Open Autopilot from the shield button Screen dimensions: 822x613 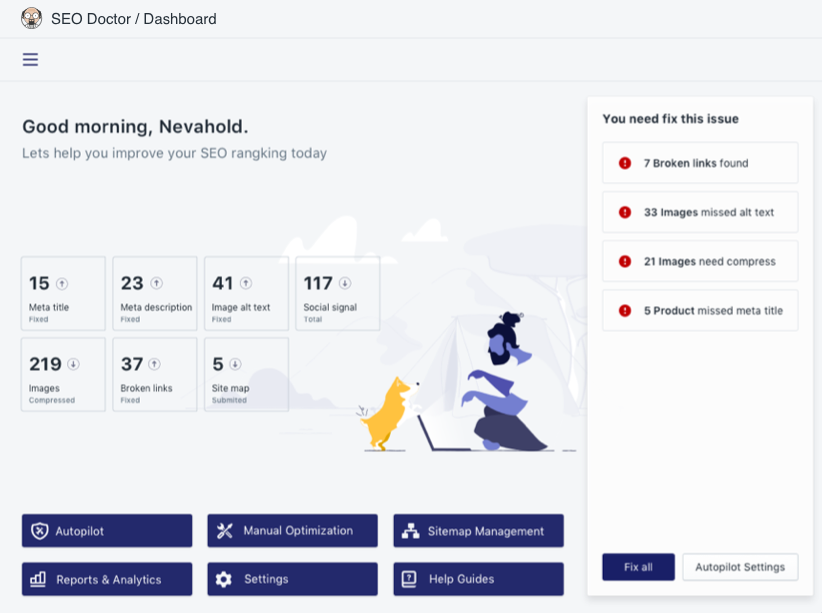click(107, 531)
